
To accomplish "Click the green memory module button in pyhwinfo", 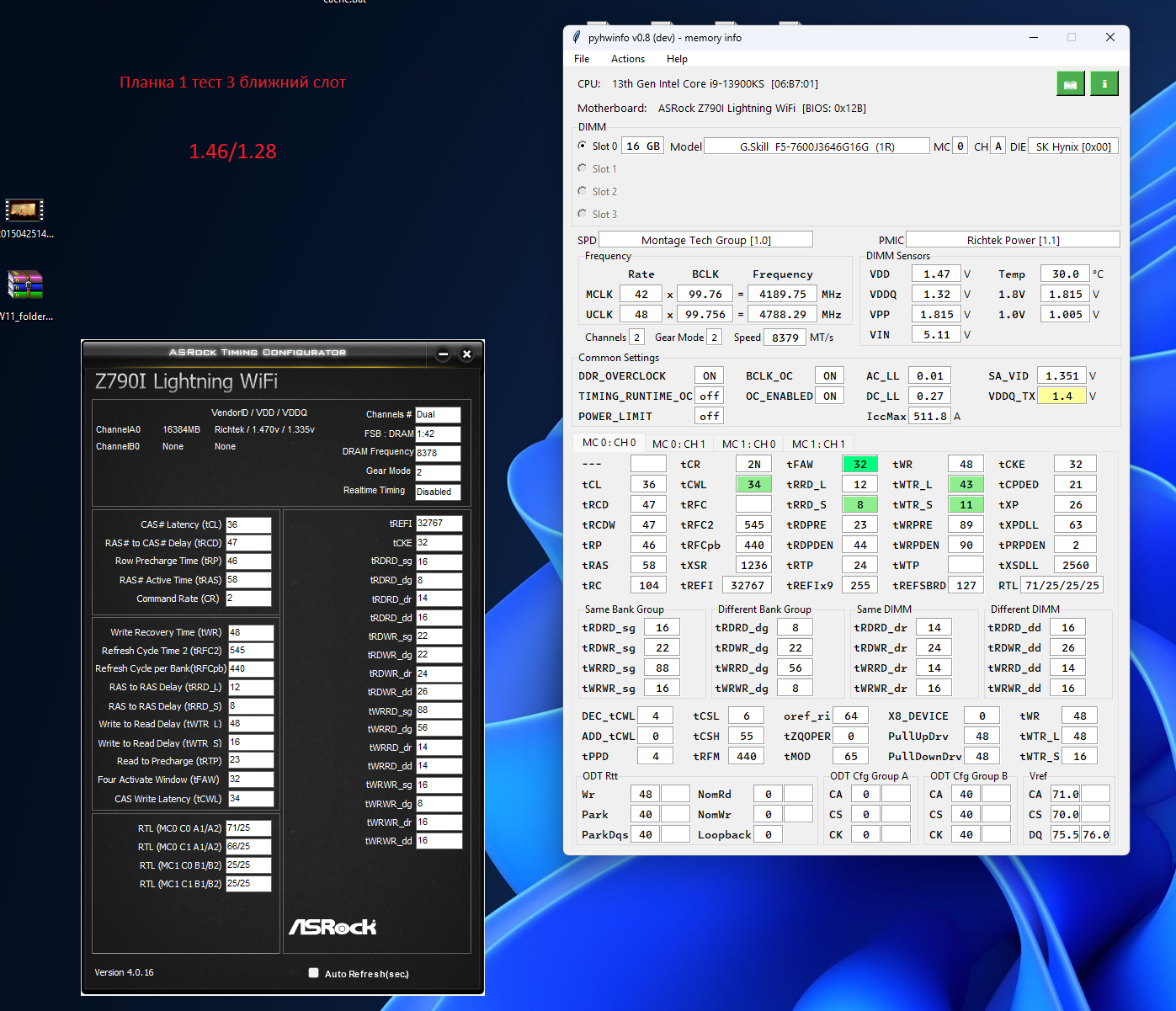I will point(1071,84).
